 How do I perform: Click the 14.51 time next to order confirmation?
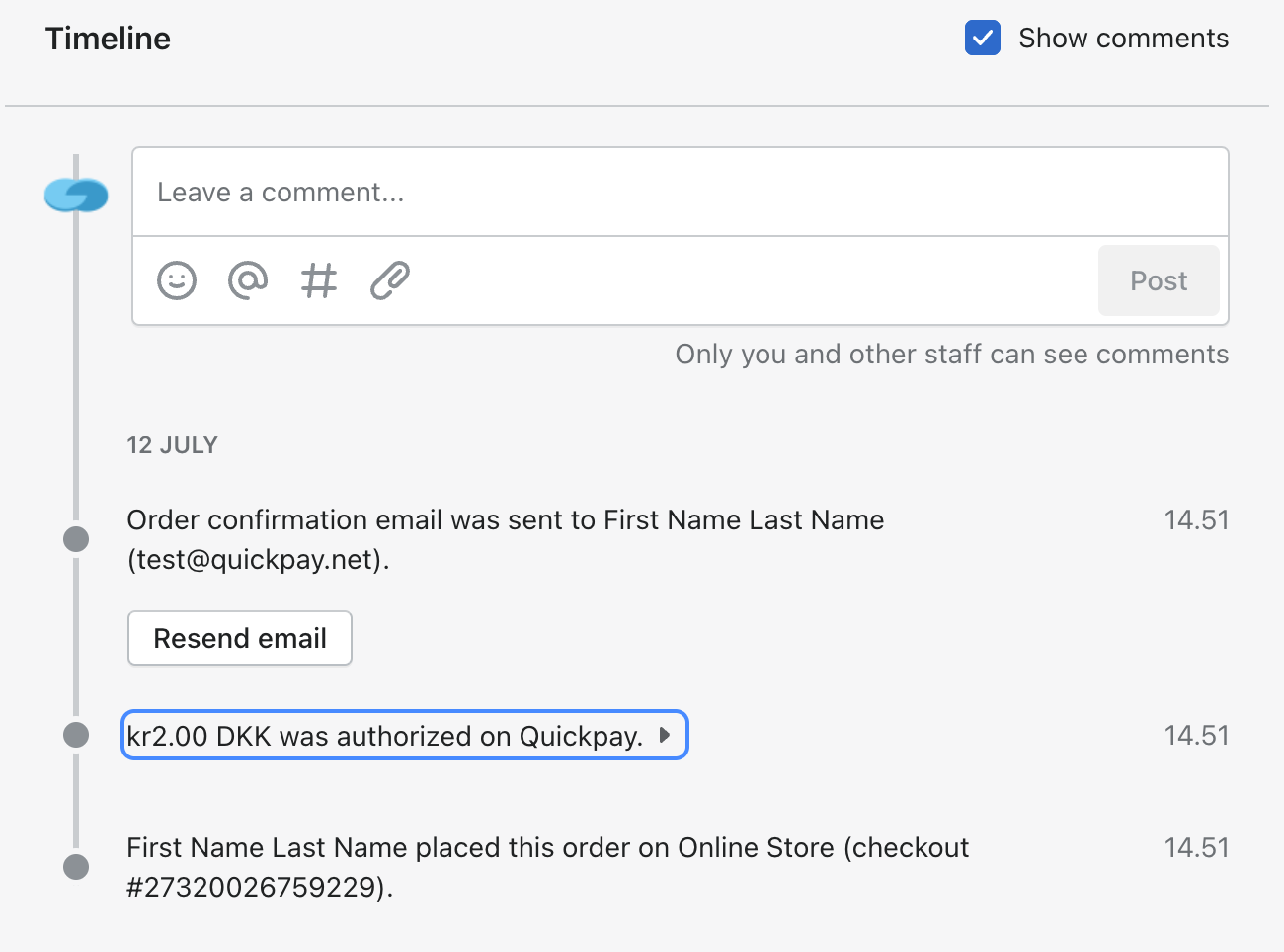pos(1196,520)
